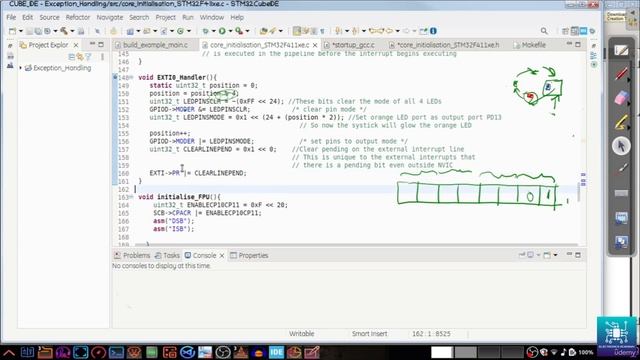Open the IDE icon in taskbar
640x360 pixels.
pos(276,352)
